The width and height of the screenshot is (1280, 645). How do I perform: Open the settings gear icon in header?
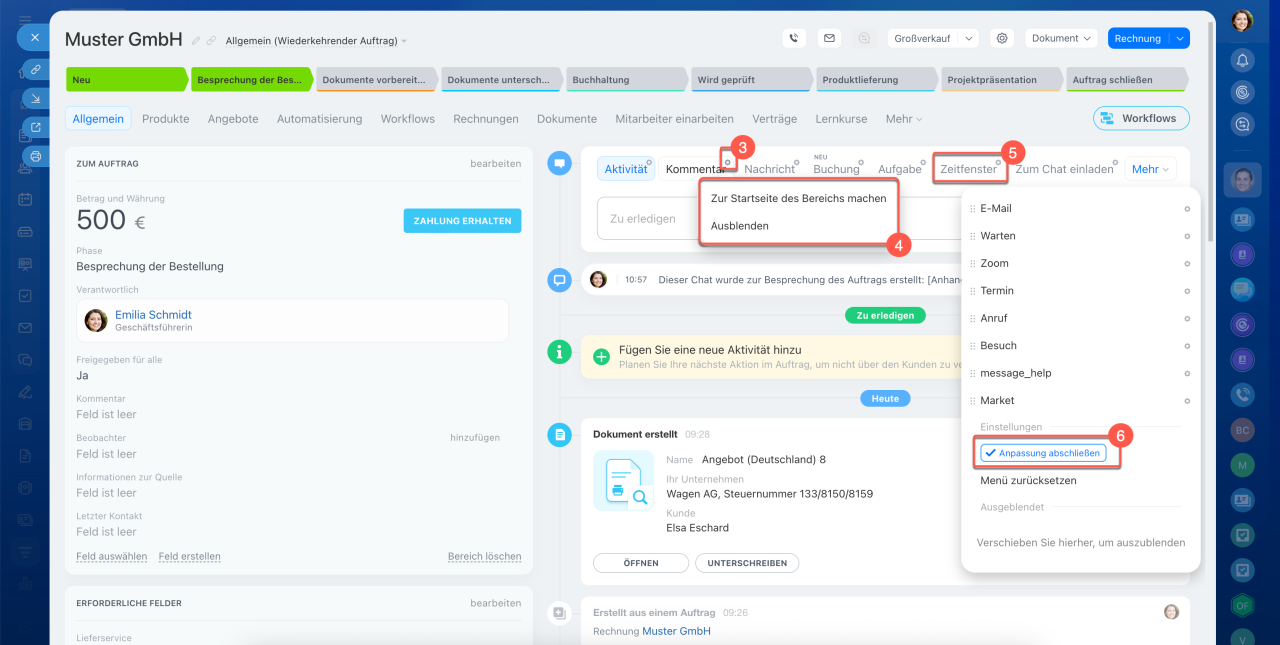pyautogui.click(x=1001, y=38)
